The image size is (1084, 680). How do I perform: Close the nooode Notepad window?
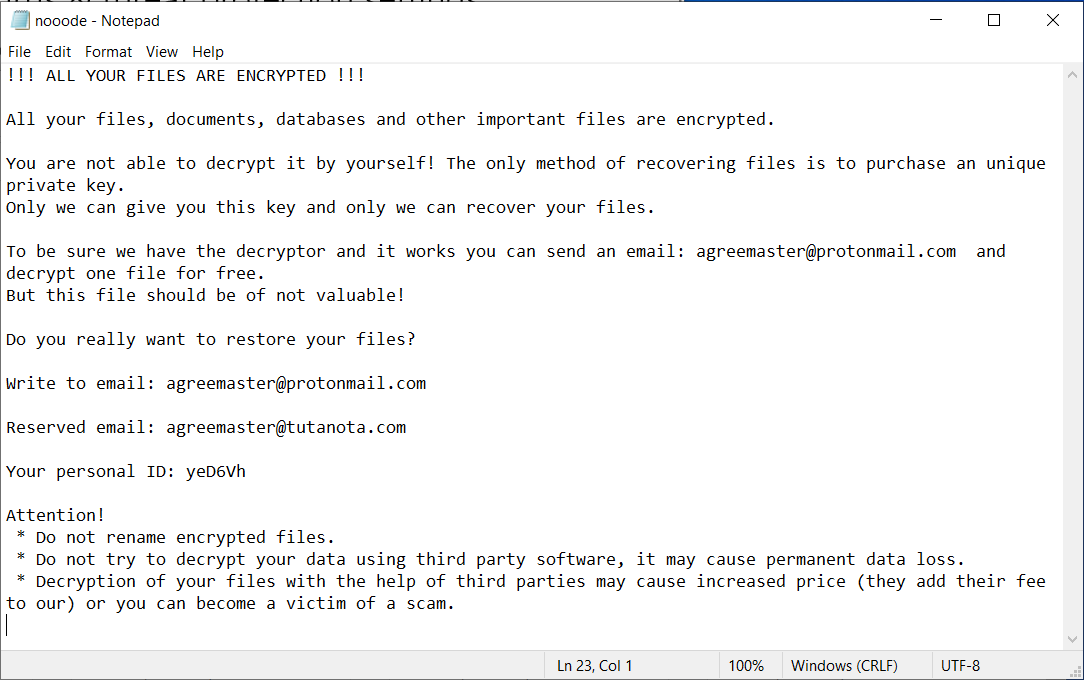[1053, 20]
